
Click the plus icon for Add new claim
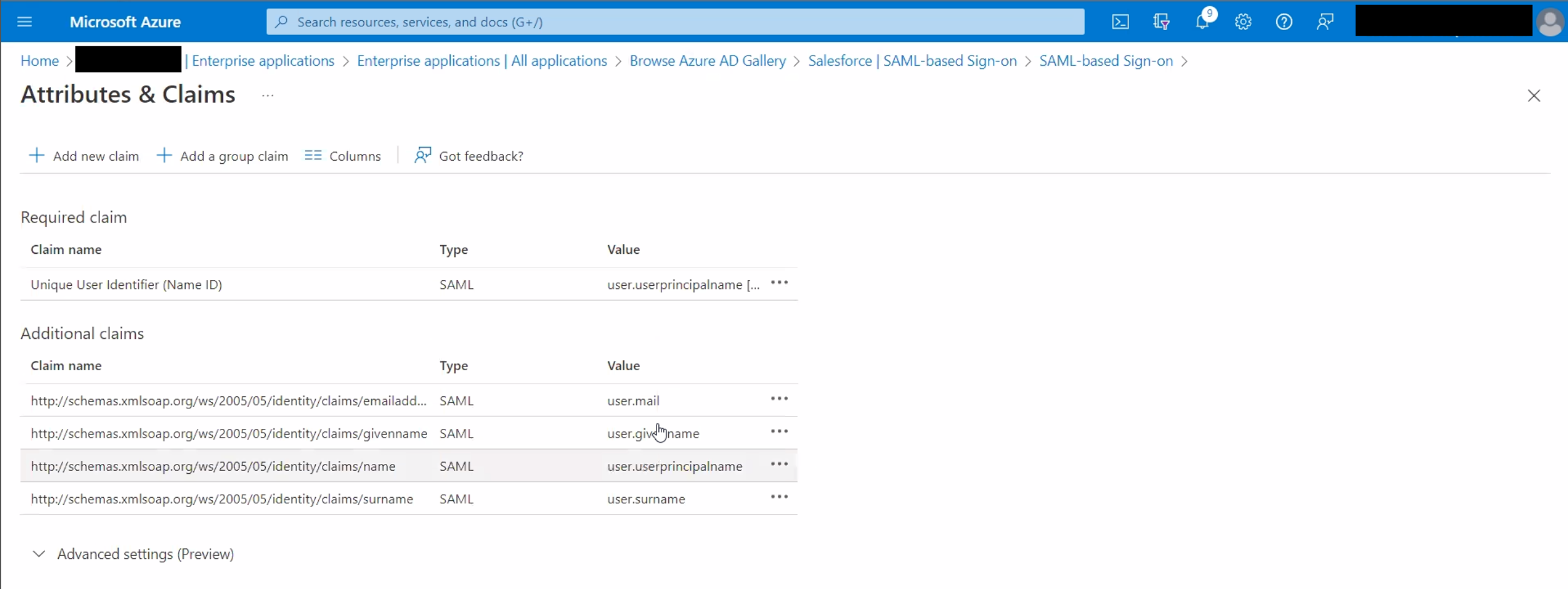click(x=37, y=155)
